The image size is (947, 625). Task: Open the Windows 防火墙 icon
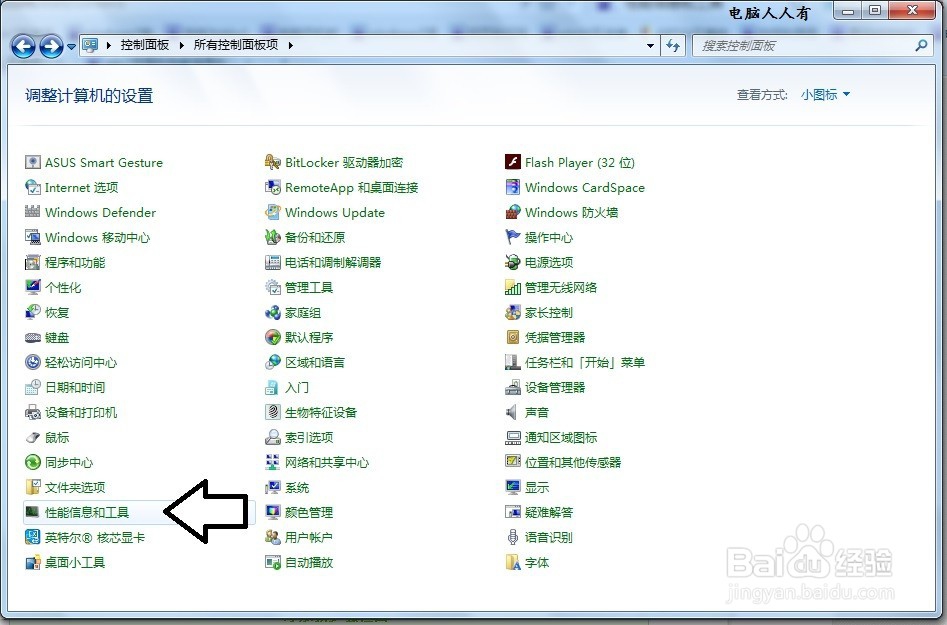point(513,212)
